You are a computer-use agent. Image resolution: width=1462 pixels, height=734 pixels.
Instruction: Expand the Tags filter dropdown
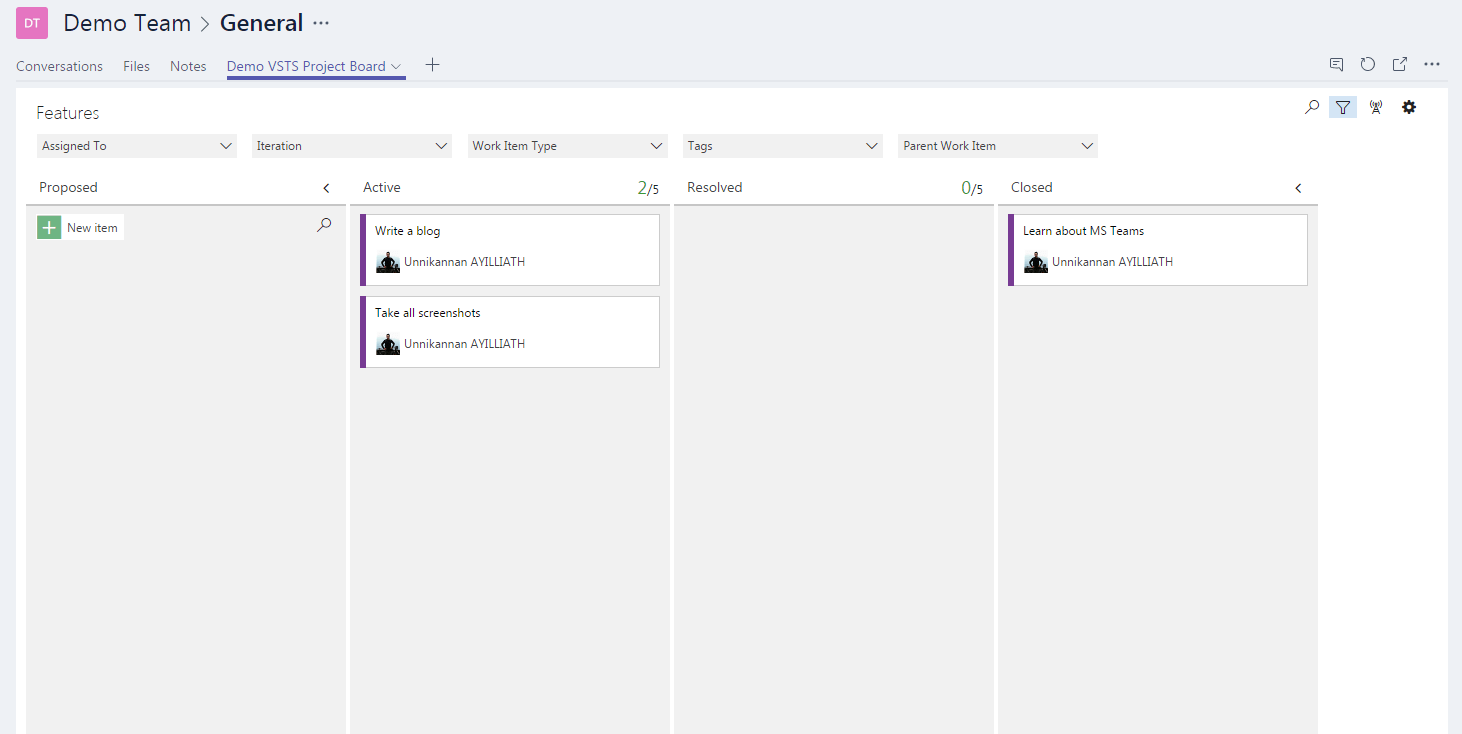tap(783, 146)
